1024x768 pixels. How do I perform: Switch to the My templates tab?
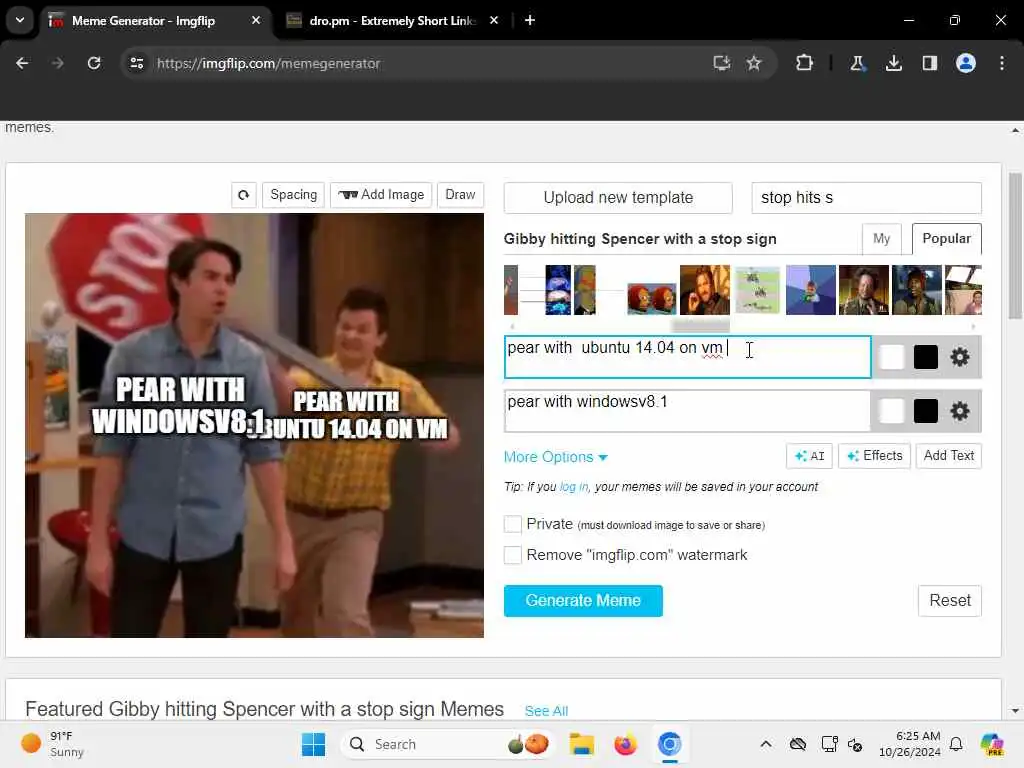pos(882,239)
